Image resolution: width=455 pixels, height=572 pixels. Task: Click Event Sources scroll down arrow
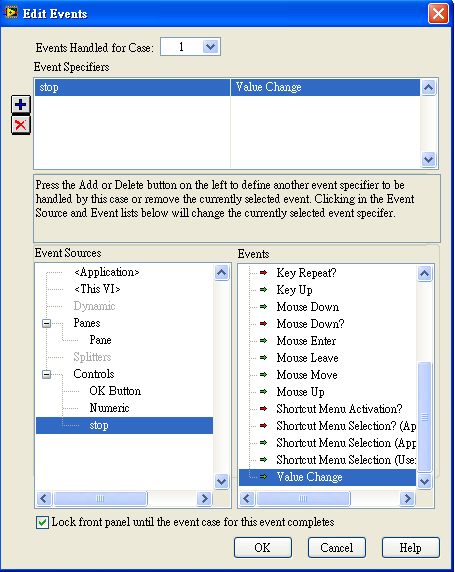coord(221,482)
